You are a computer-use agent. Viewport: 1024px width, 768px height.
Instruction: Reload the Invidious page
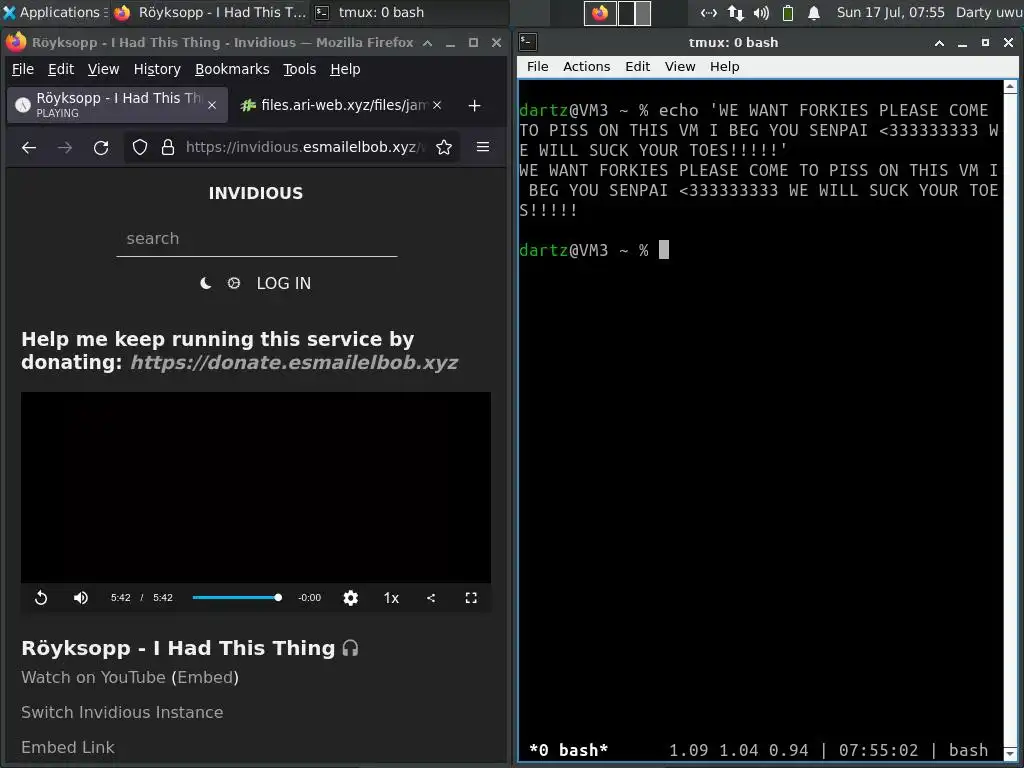[101, 148]
